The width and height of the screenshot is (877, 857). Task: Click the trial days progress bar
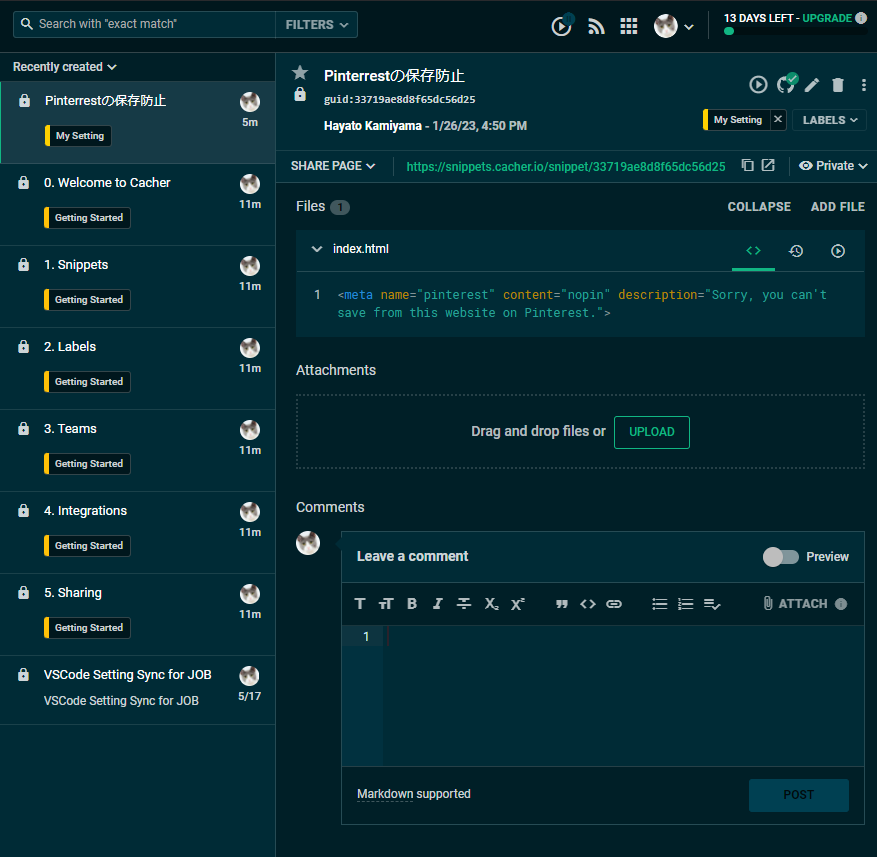(795, 31)
